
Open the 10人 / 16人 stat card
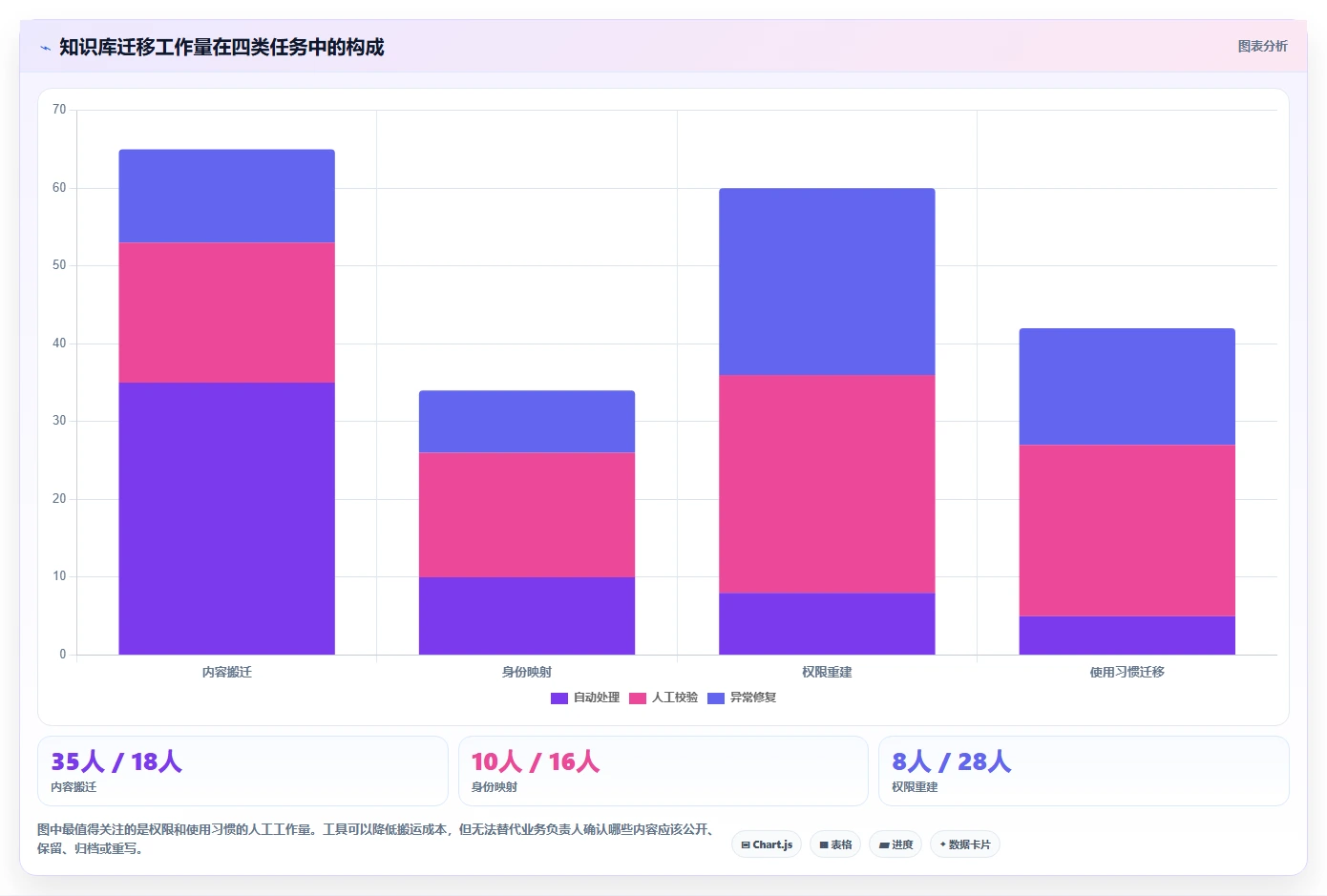663,771
